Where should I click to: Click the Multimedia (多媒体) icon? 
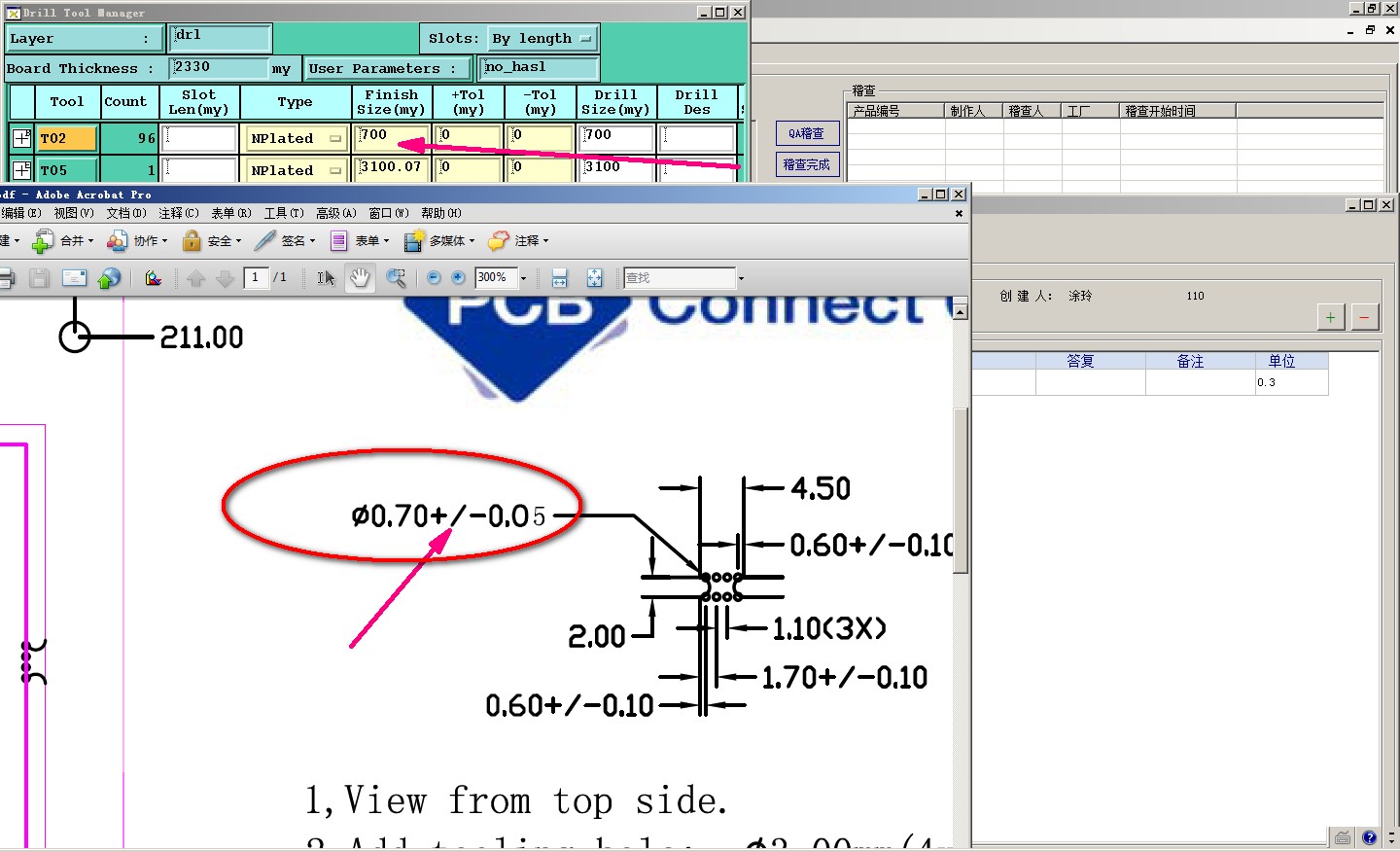(414, 240)
